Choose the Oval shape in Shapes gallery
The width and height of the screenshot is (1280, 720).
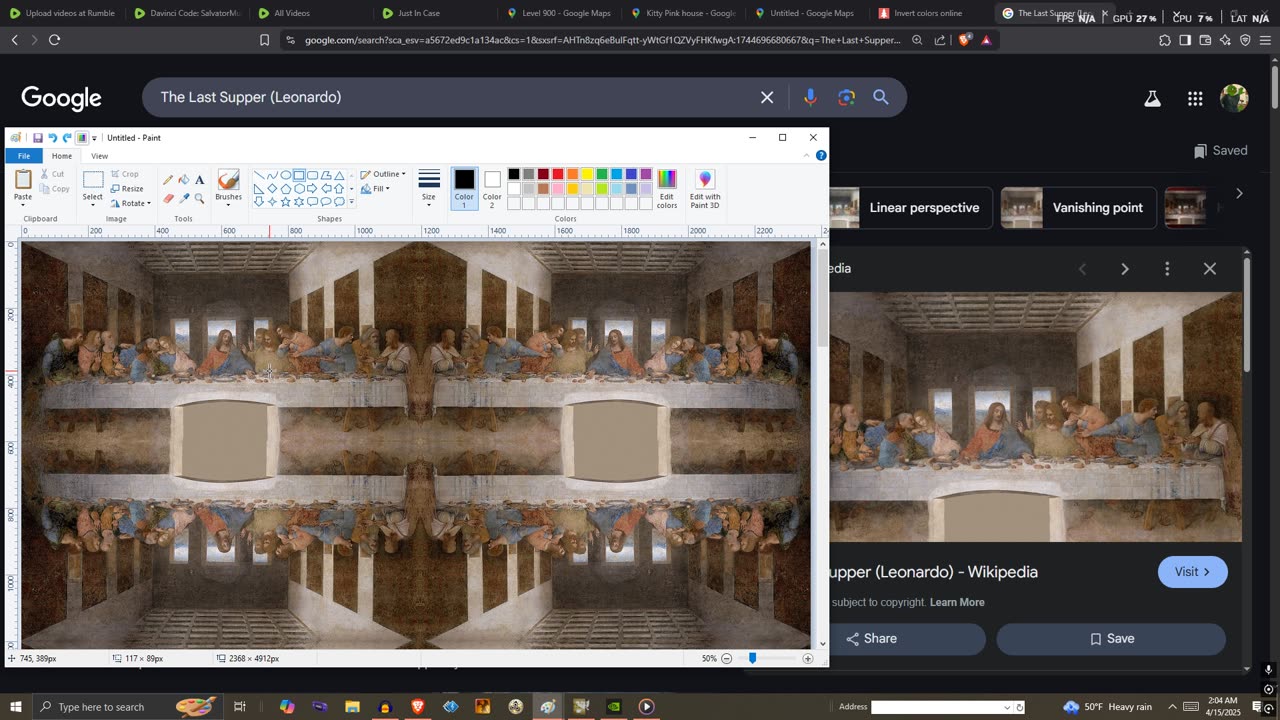(x=286, y=175)
